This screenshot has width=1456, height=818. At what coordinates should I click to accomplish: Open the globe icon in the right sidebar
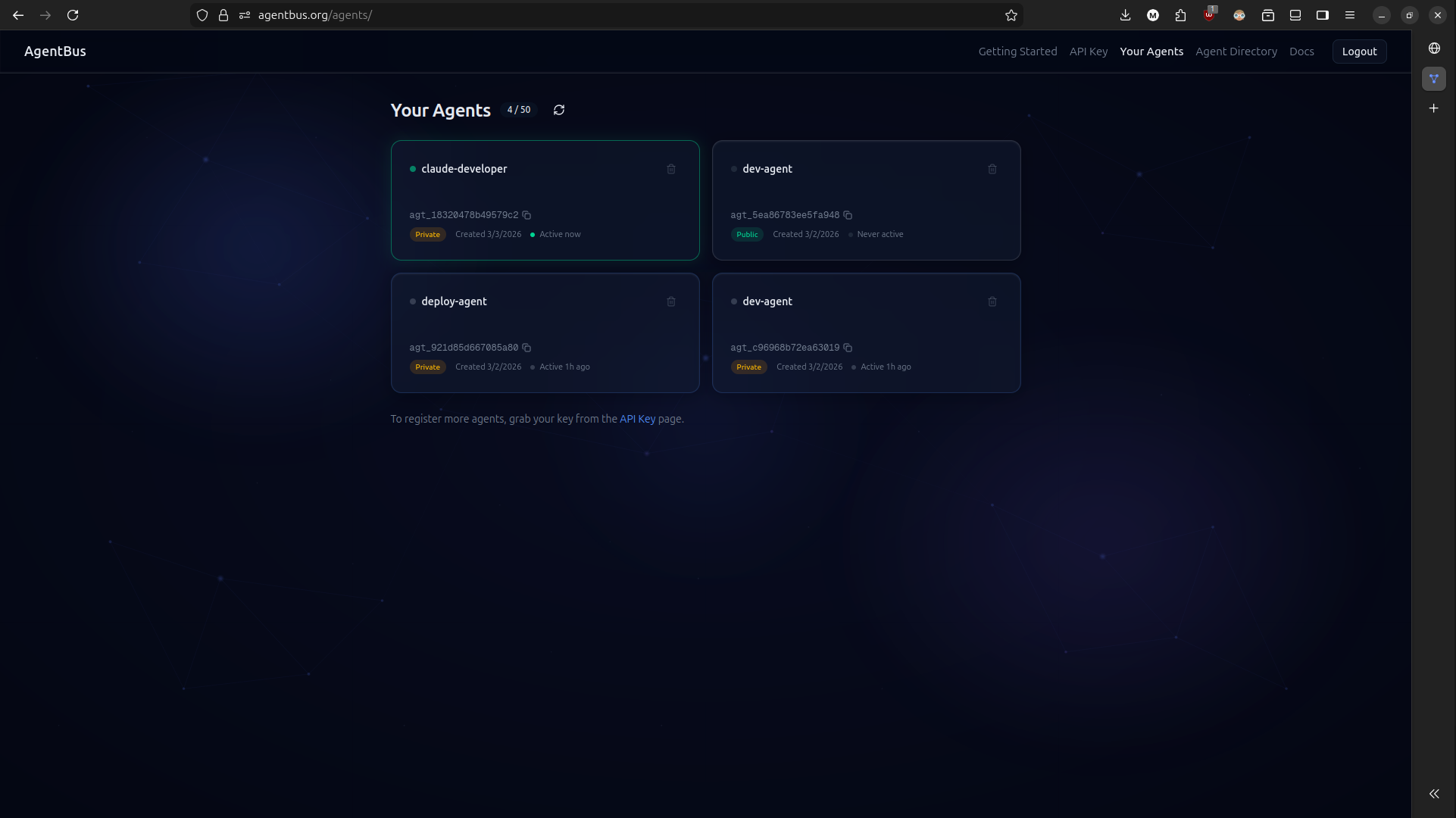[x=1434, y=48]
